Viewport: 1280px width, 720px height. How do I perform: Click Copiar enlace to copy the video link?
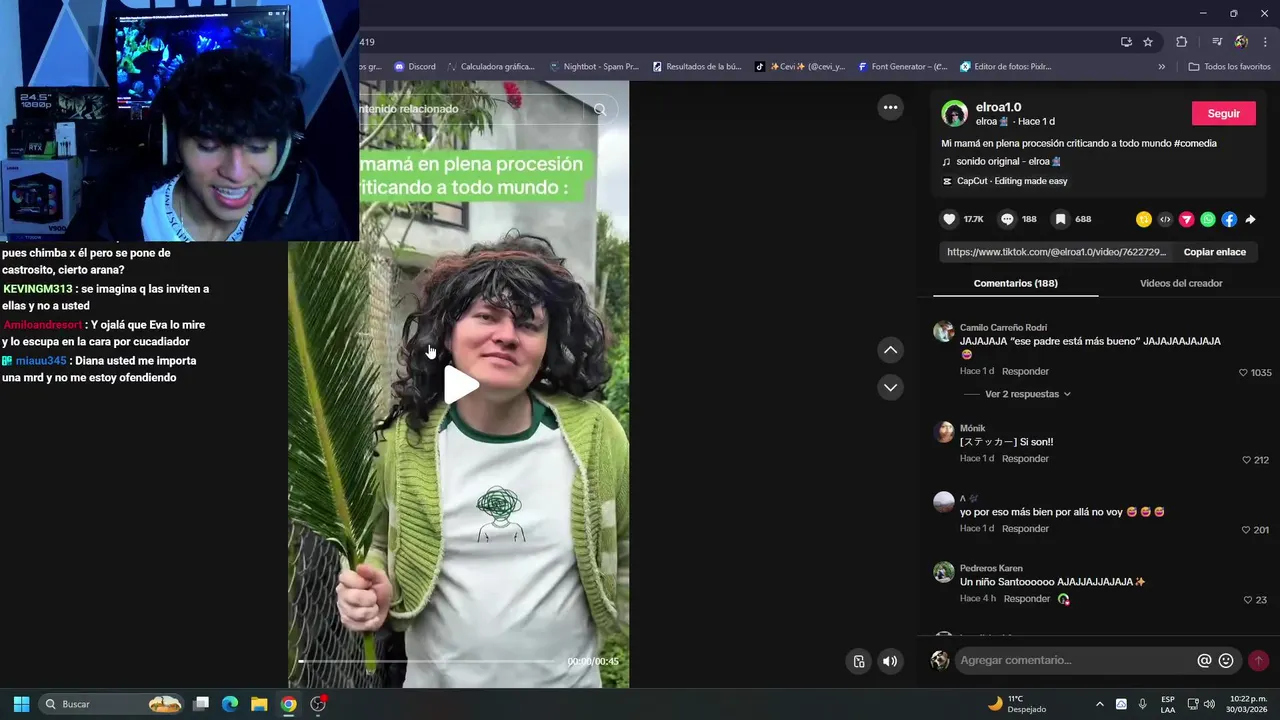pos(1214,252)
